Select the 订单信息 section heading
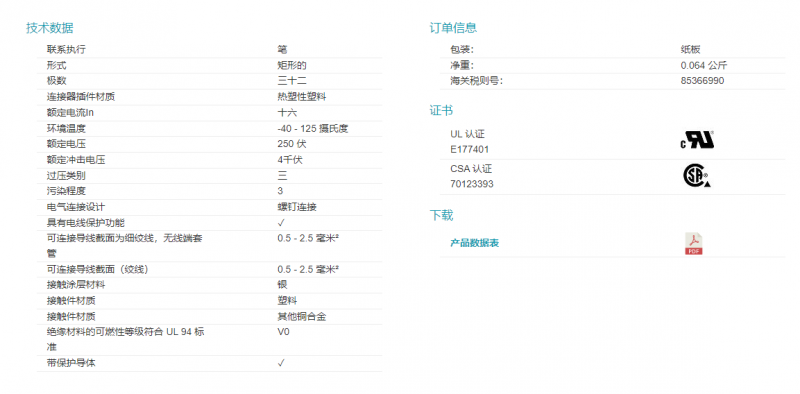Image resolution: width=800 pixels, height=394 pixels. [x=453, y=28]
